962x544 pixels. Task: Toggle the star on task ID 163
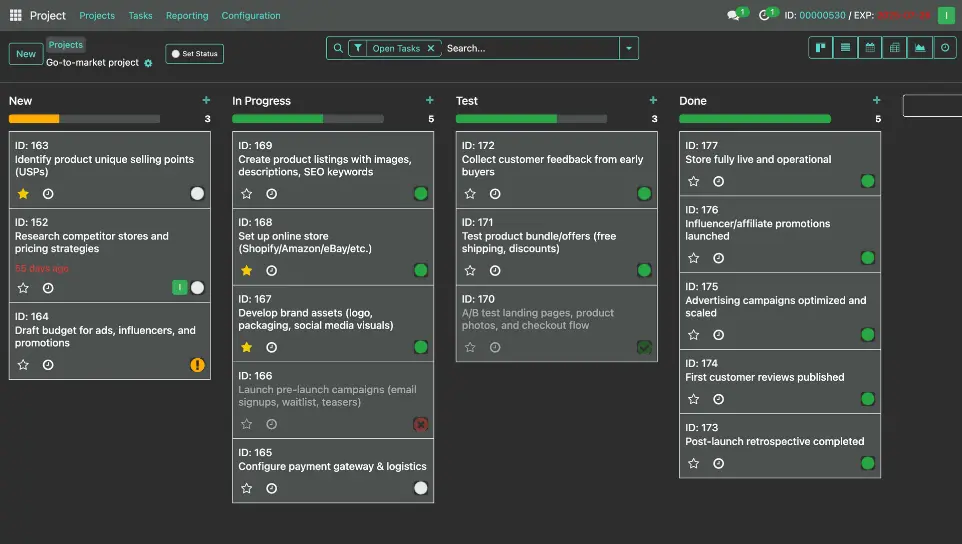click(24, 194)
